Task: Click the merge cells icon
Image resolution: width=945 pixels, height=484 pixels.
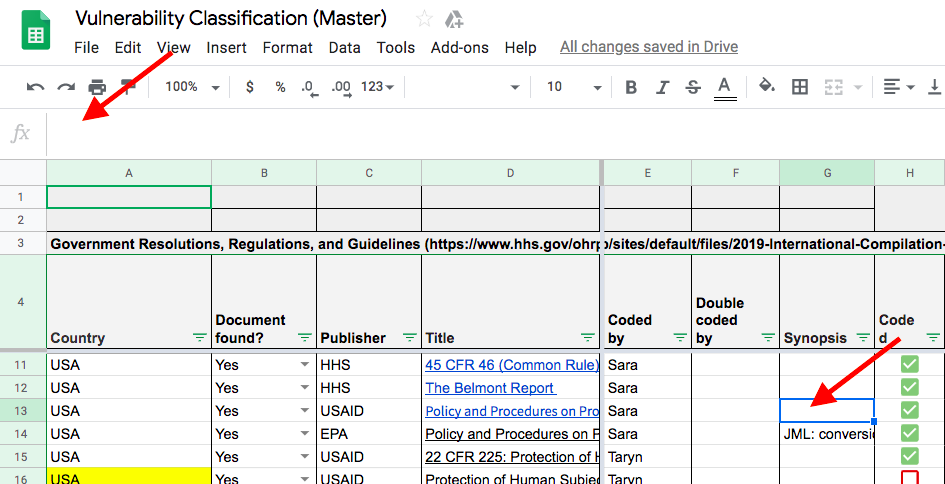Action: 833,87
